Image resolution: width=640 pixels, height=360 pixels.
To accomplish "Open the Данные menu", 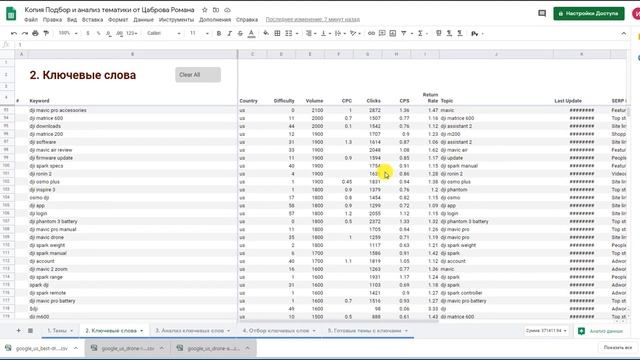I will (x=143, y=20).
